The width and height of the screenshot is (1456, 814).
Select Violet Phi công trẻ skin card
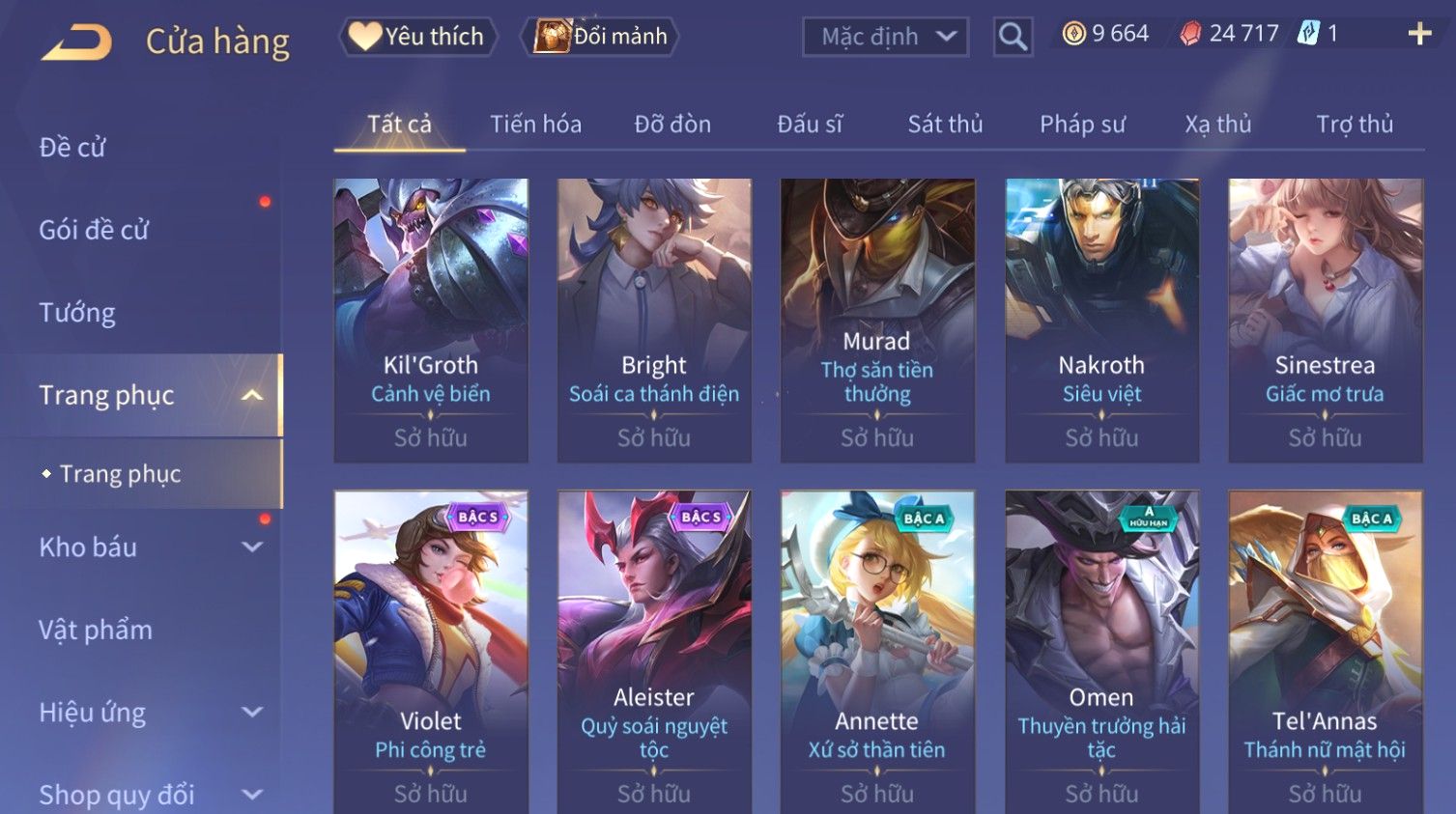point(431,652)
